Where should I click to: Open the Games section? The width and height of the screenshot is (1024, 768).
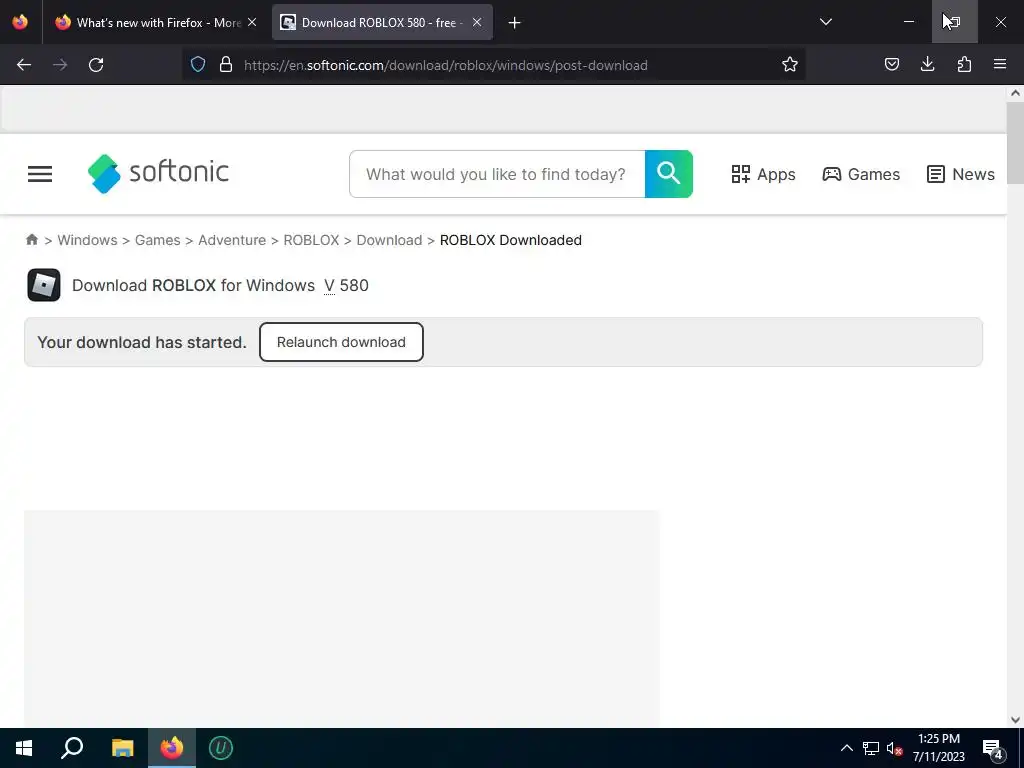pos(861,174)
